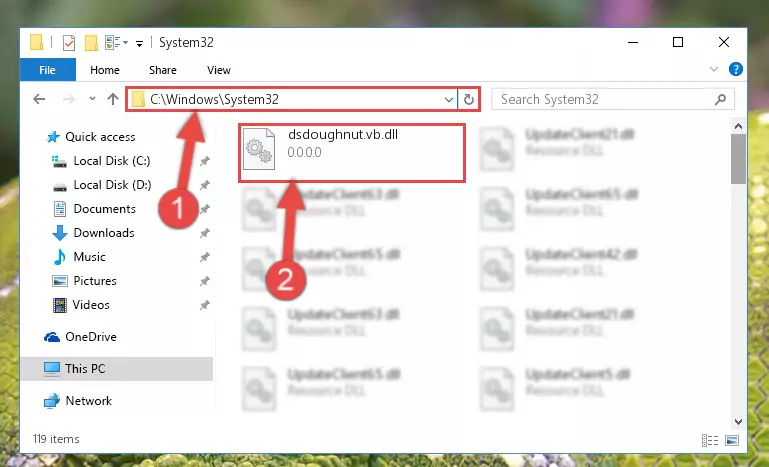Click the search magnifier icon
Screen dimensions: 769x467
coord(720,100)
